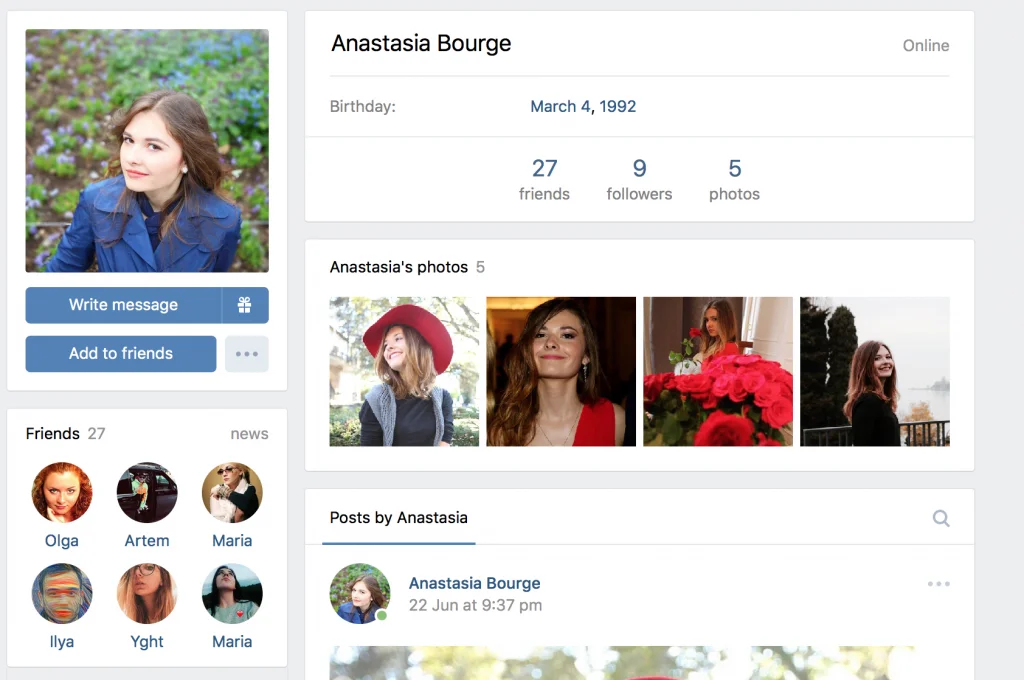
Task: Open the Friends block header
Action: pos(65,434)
